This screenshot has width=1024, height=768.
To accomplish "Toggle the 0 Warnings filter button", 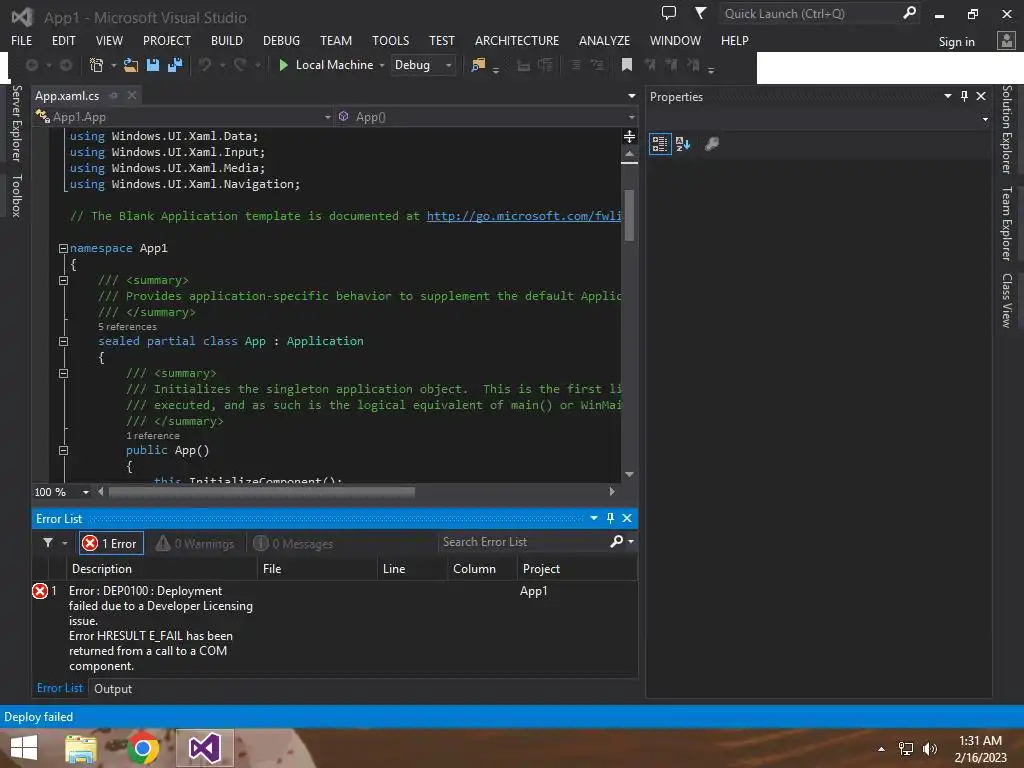I will pyautogui.click(x=195, y=543).
